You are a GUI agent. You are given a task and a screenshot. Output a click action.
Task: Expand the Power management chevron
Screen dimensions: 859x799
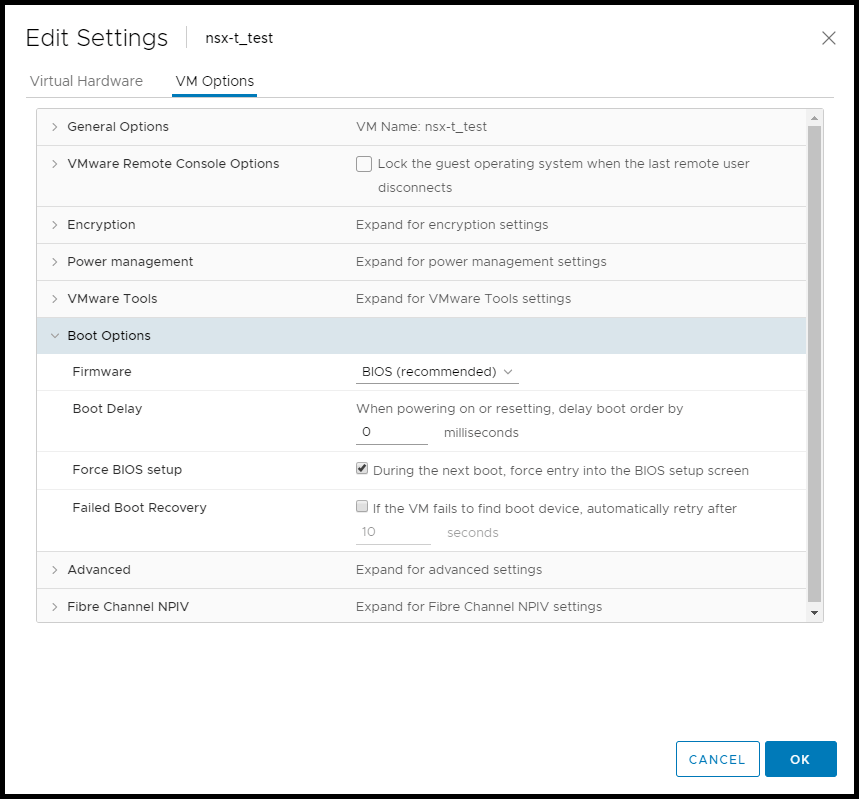point(55,262)
